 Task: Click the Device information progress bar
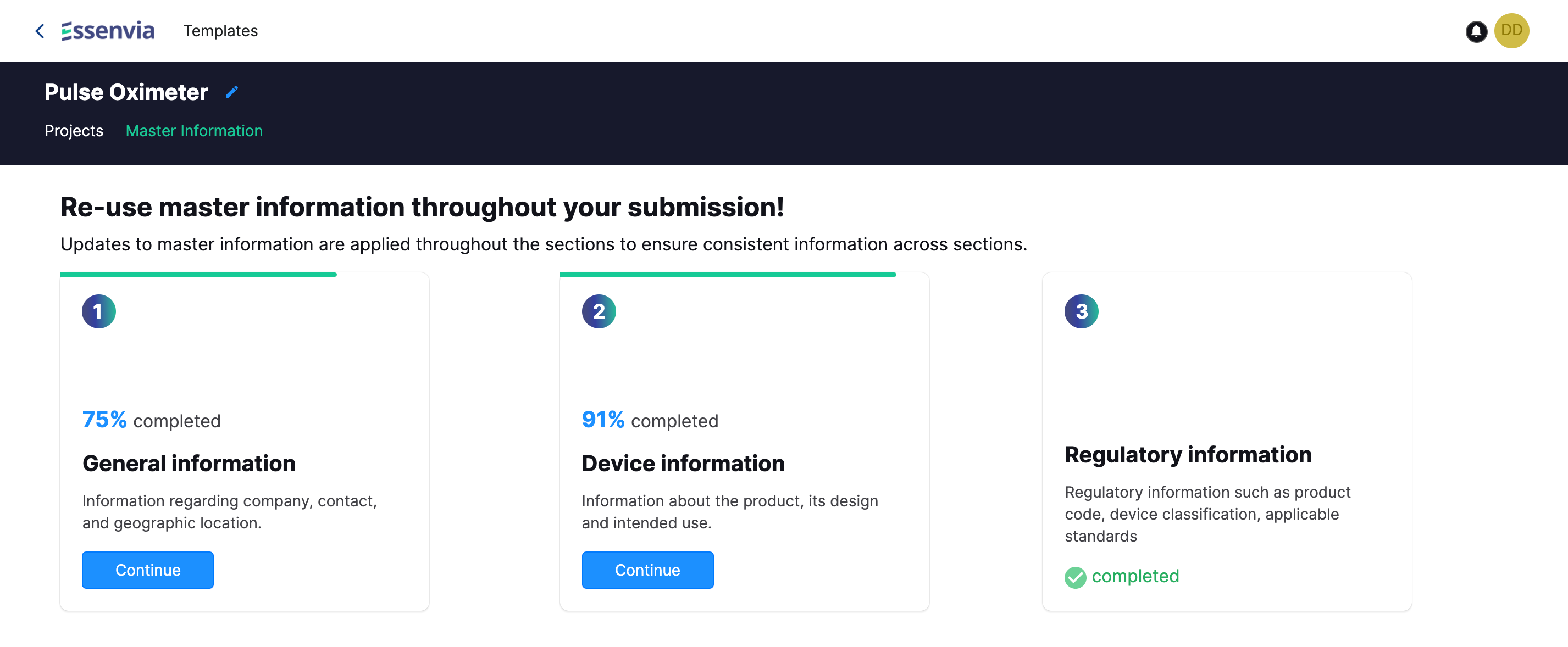point(727,275)
